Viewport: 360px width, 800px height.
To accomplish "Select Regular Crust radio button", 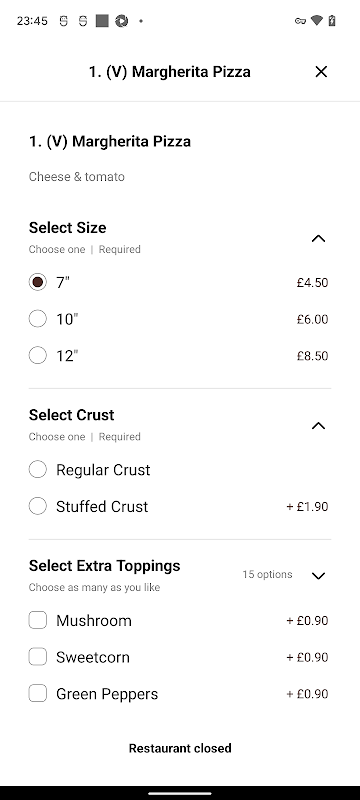I will [38, 469].
